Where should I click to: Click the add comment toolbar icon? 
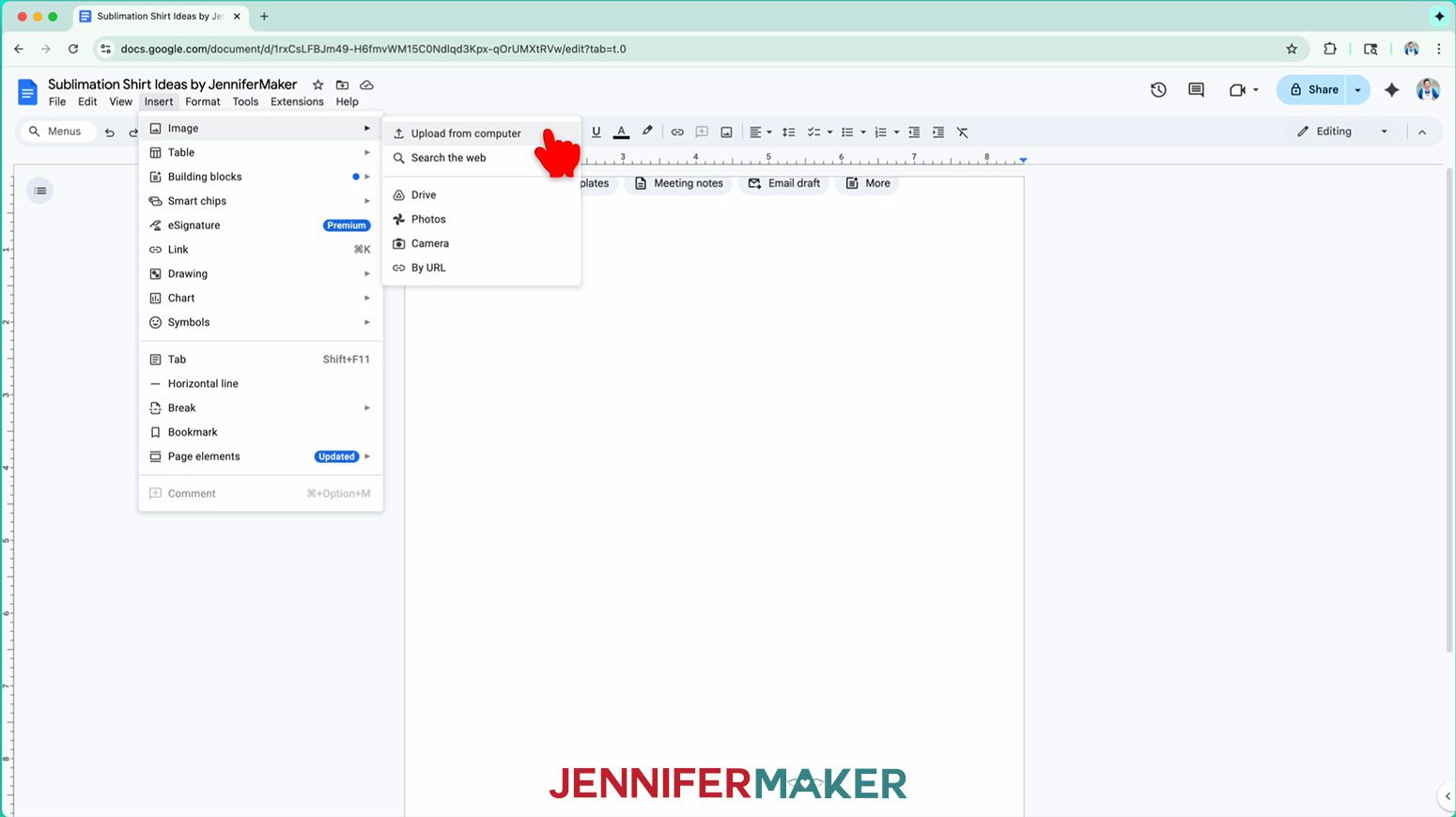(x=702, y=132)
